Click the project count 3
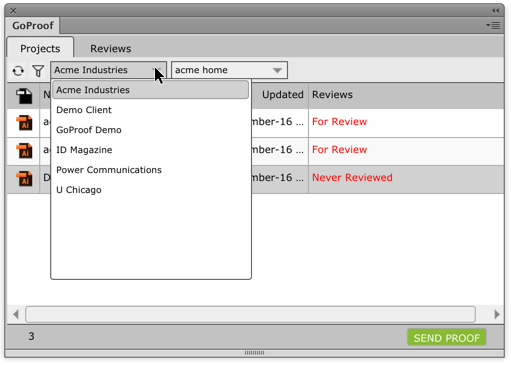 (x=31, y=336)
